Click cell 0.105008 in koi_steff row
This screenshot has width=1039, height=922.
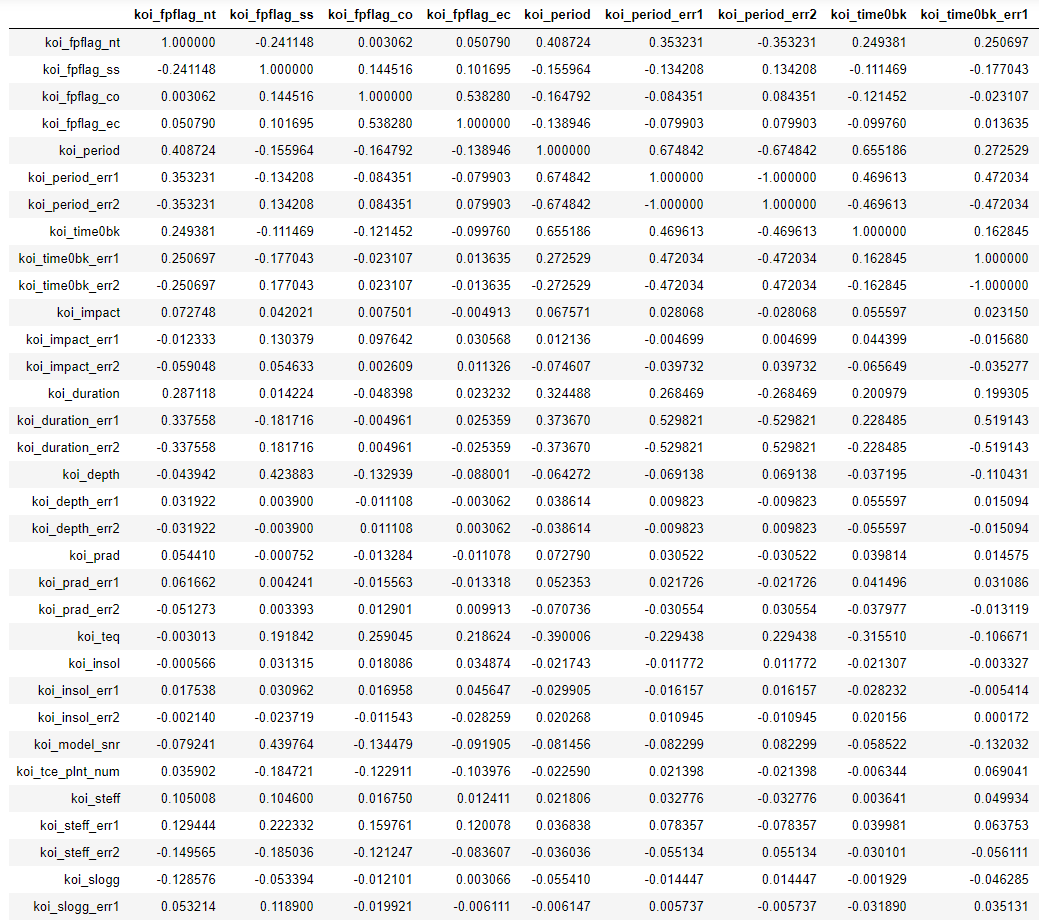tap(188, 799)
